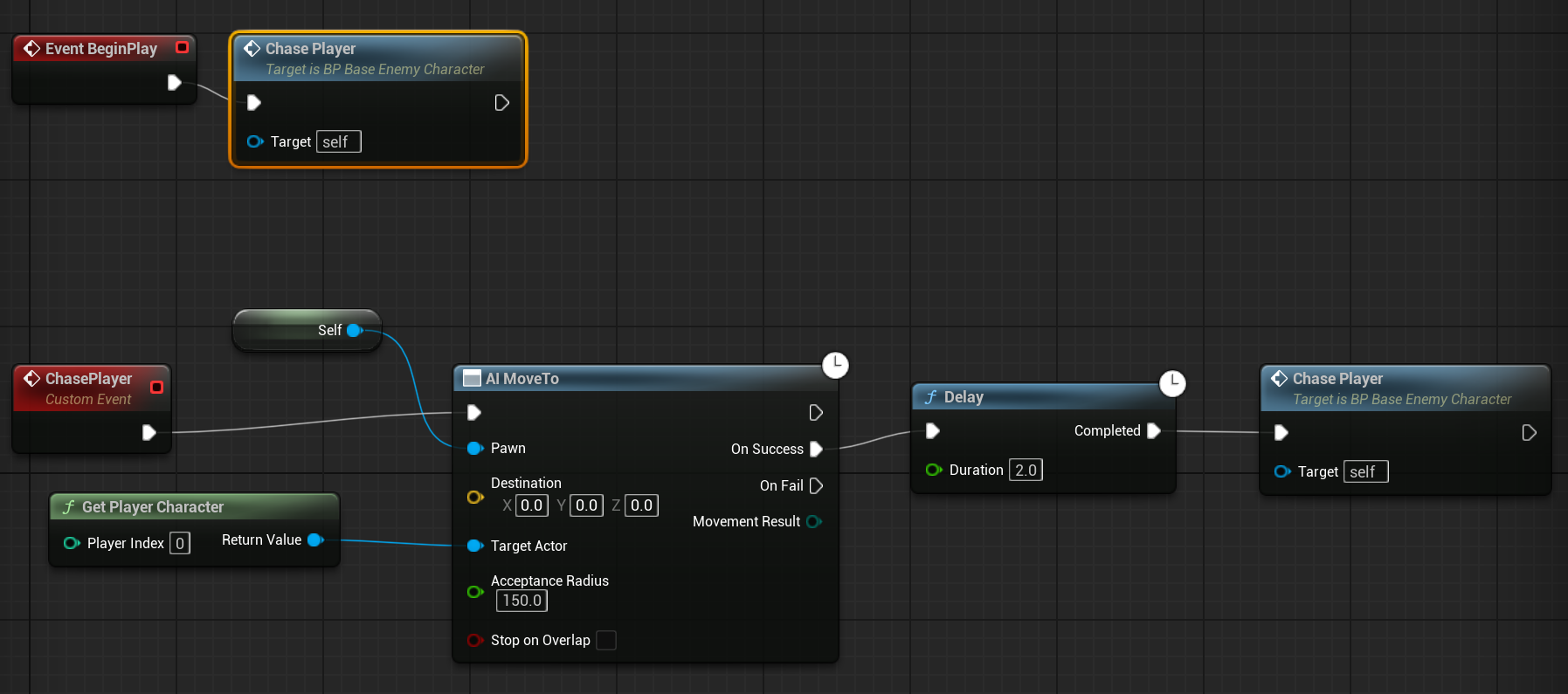
Task: Edit Acceptance Radius 150.0 field
Action: coord(522,601)
